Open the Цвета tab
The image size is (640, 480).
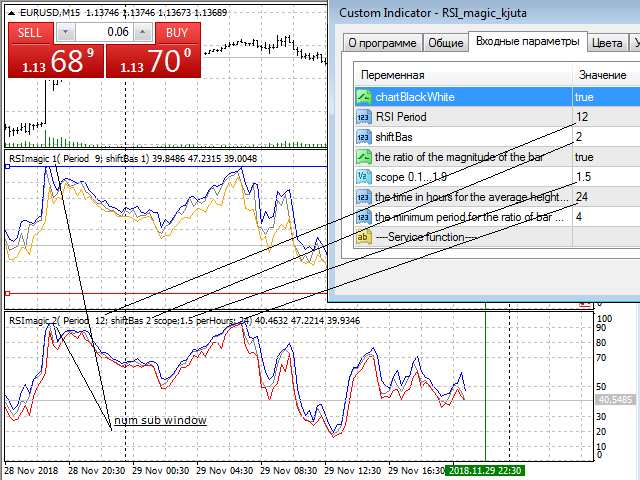(x=606, y=43)
